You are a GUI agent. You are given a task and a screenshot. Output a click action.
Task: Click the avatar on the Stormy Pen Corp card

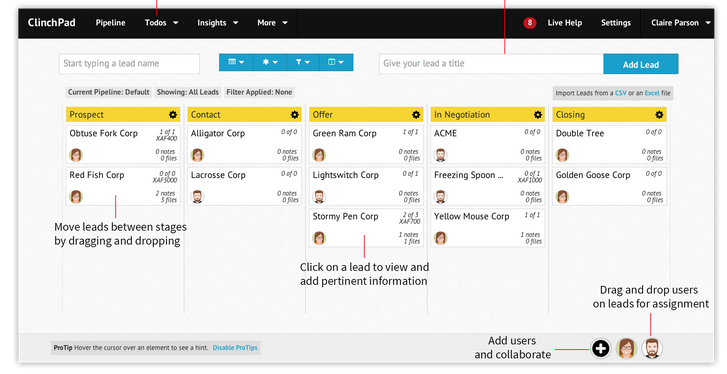pyautogui.click(x=319, y=238)
